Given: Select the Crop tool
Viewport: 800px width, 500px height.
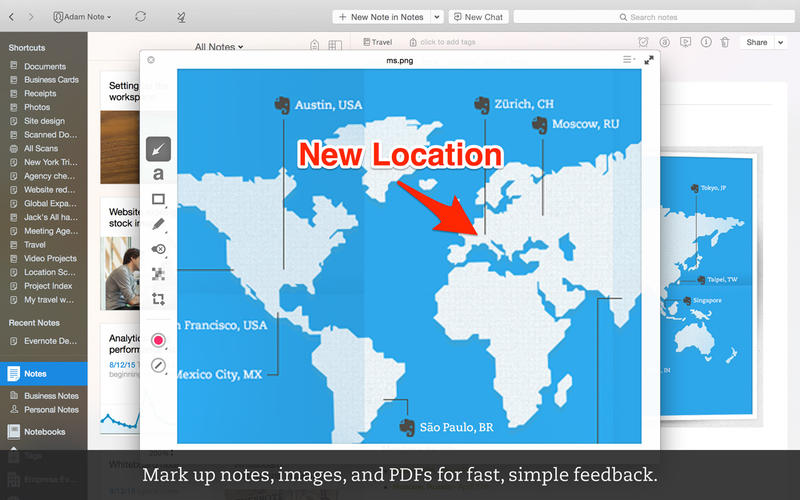Looking at the screenshot, I should (x=158, y=299).
